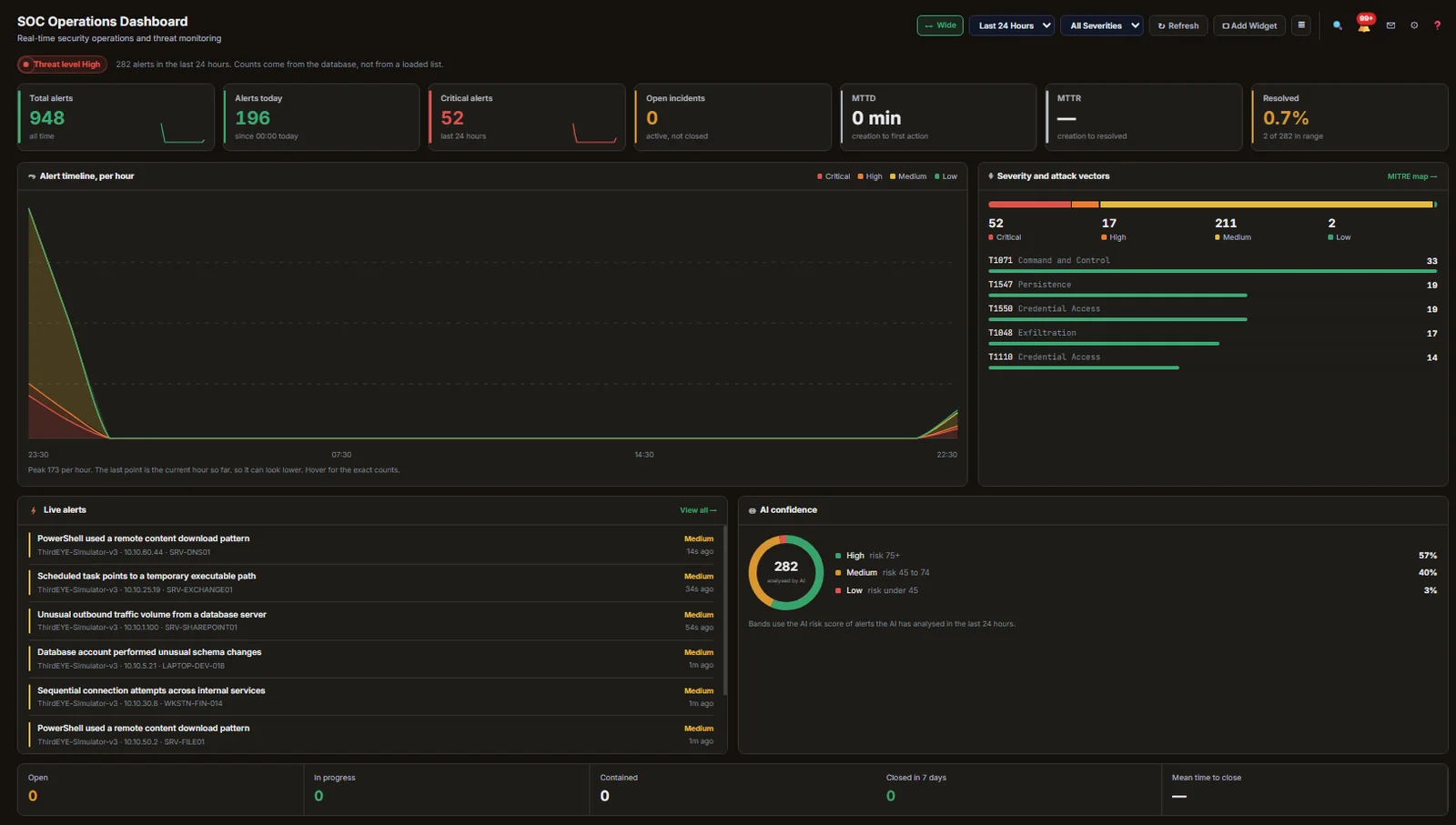
Task: Open Database account unusual schema changes alert
Action: (373, 659)
